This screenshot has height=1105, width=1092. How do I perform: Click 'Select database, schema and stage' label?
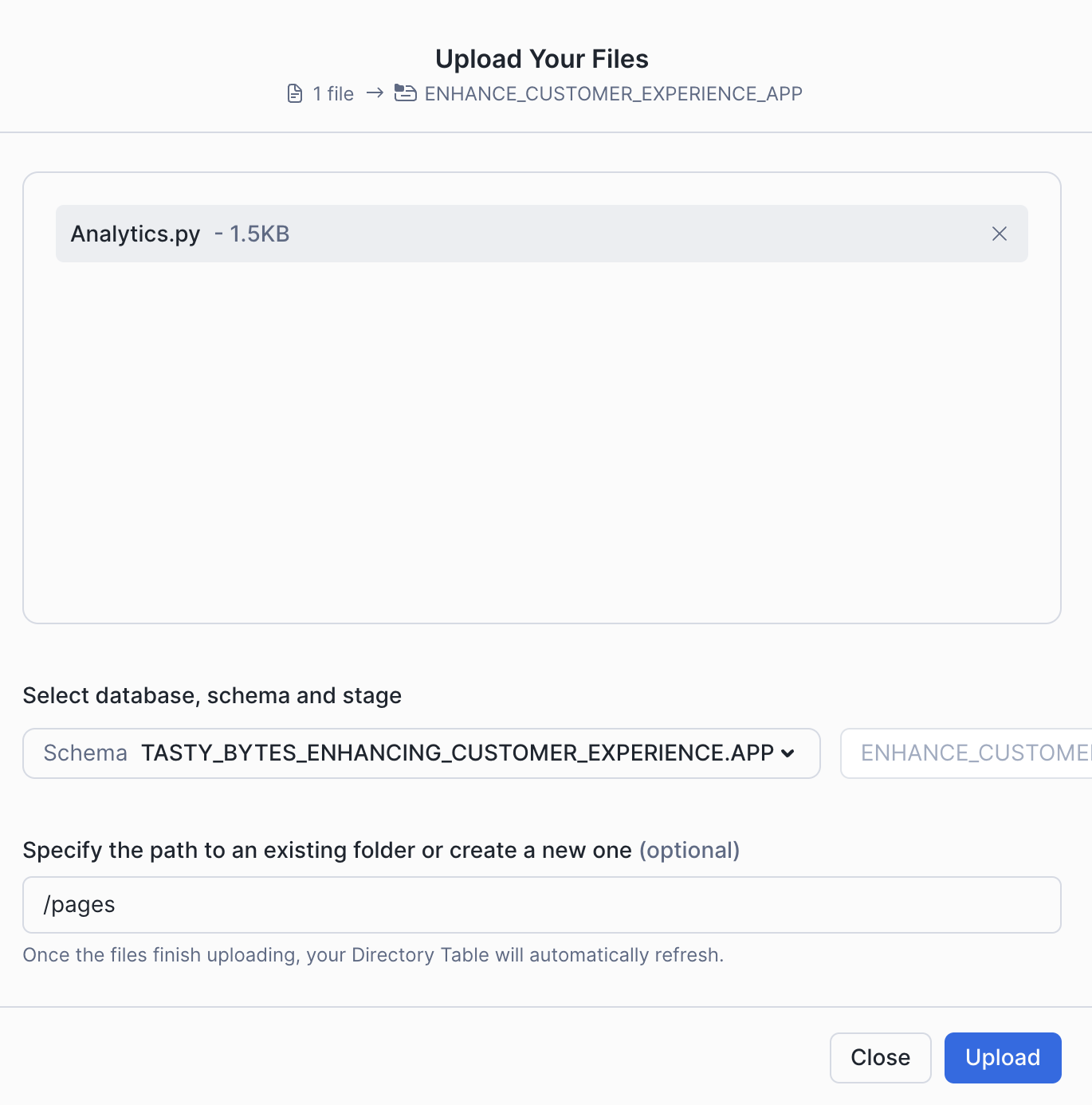tap(212, 696)
